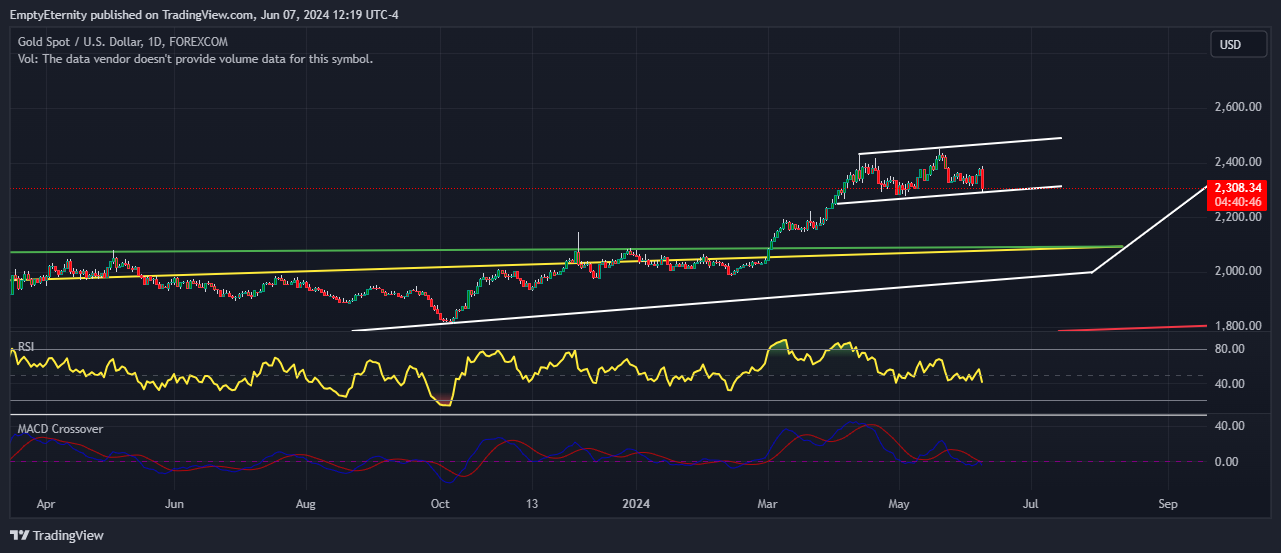
Task: Click the 40.00 level on RSI scale
Action: [x=1230, y=384]
